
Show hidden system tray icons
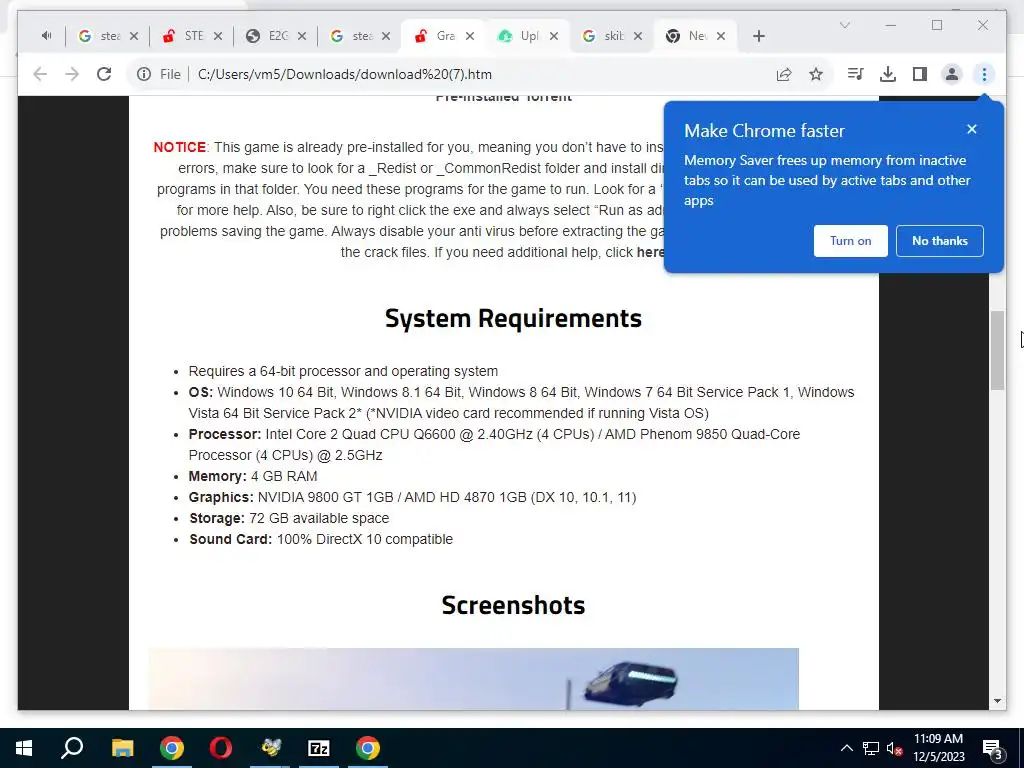coord(846,748)
